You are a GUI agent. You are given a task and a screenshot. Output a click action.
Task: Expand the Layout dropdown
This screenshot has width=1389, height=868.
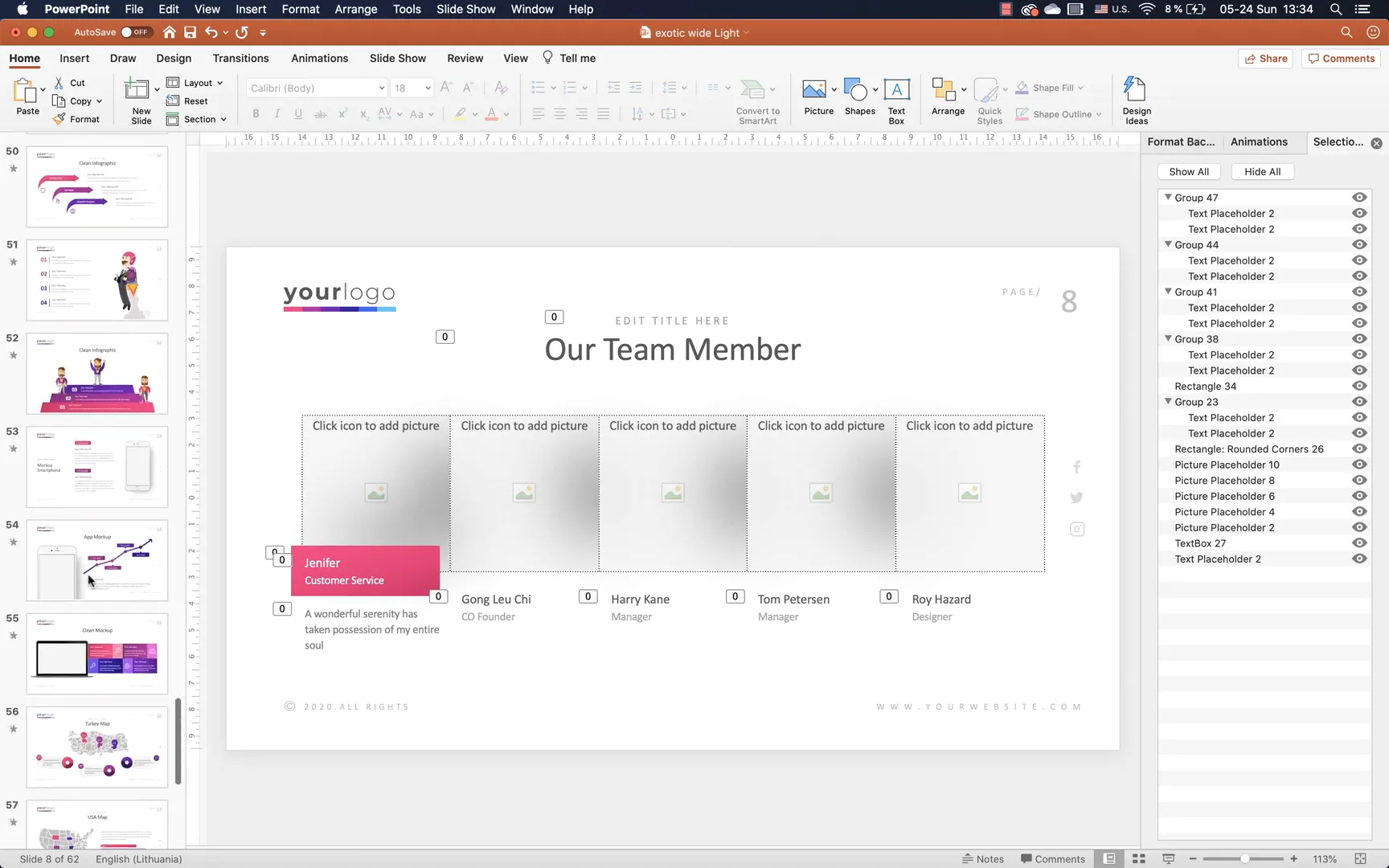[x=219, y=83]
